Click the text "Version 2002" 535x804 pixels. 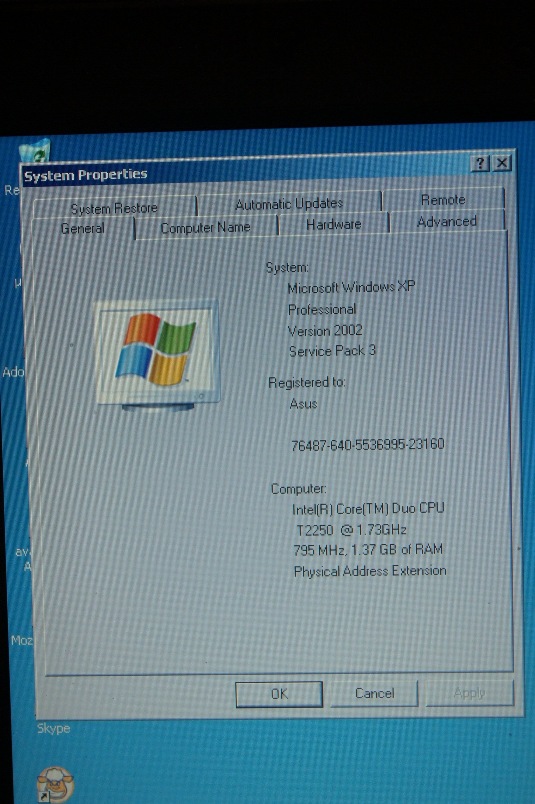[325, 331]
